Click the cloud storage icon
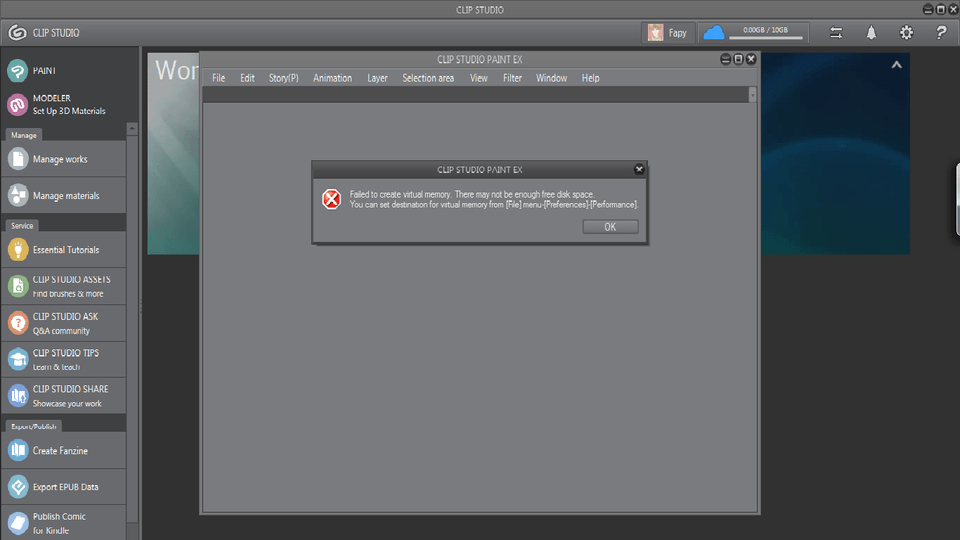The width and height of the screenshot is (960, 540). click(x=713, y=32)
